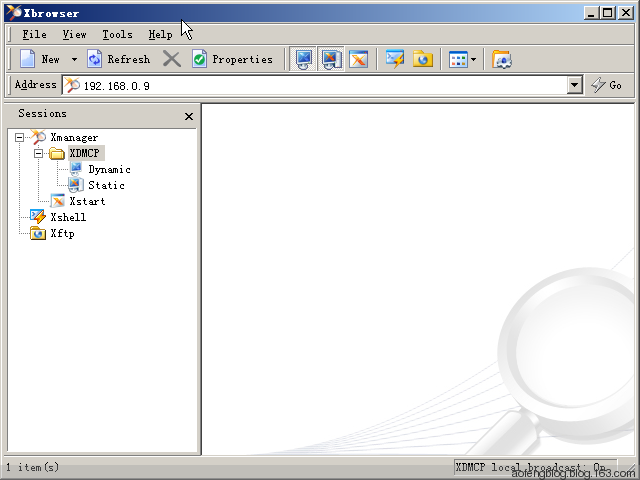Toggle the dynamic XDMCP sessions toolbar icon
Screen dimensions: 640x480
(303, 59)
